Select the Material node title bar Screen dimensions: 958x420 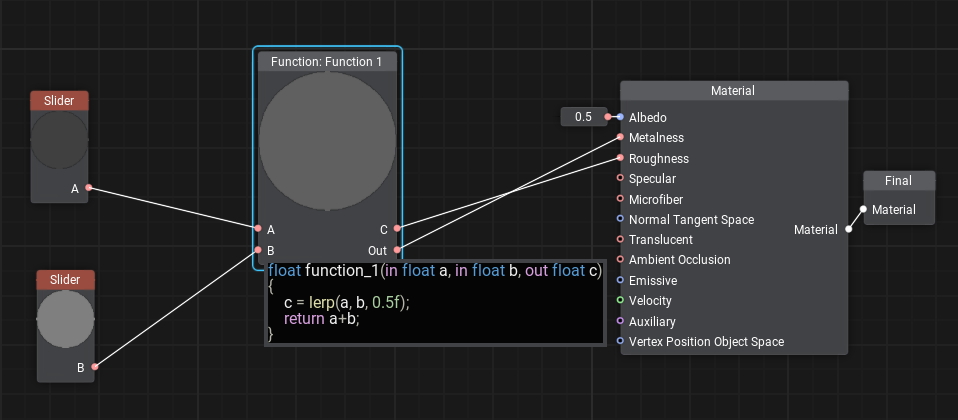coord(733,91)
